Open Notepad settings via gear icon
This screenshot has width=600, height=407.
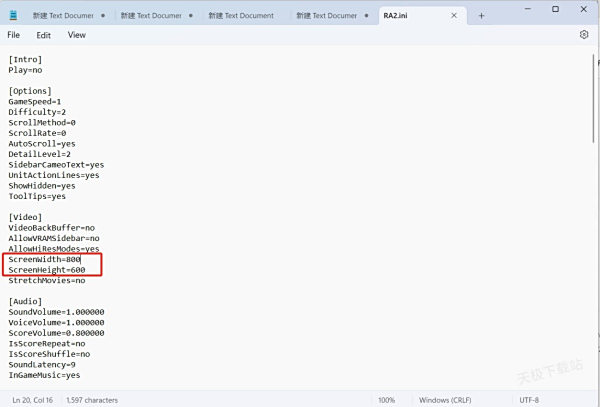point(584,35)
